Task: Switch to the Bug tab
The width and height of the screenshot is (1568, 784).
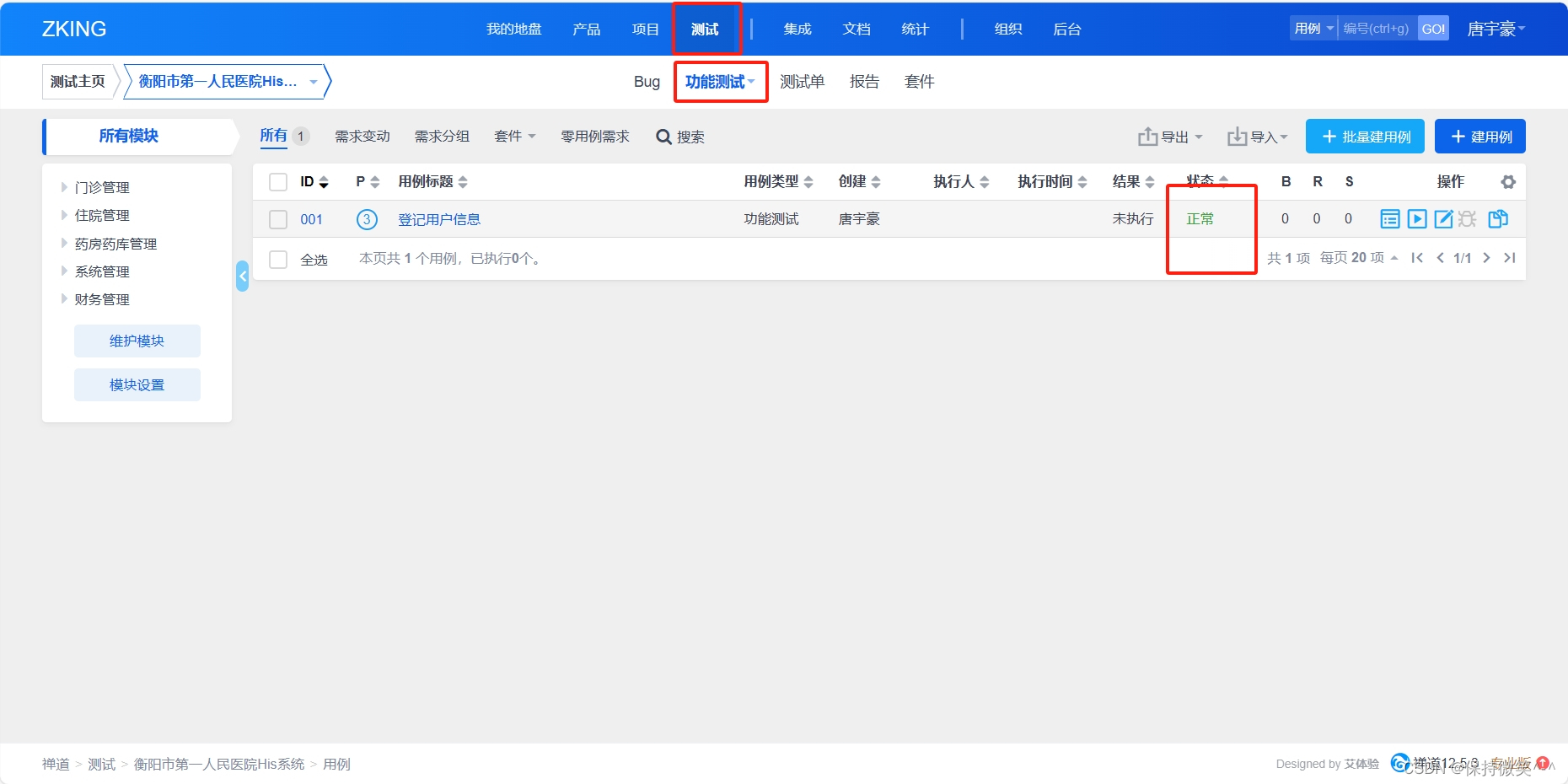Action: tap(647, 82)
